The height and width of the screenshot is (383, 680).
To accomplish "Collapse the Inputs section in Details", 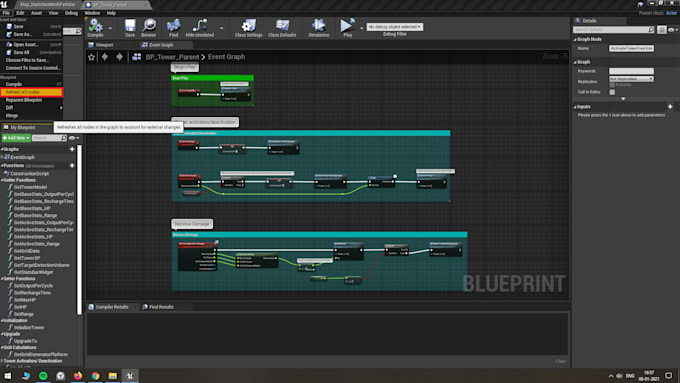I will point(575,107).
